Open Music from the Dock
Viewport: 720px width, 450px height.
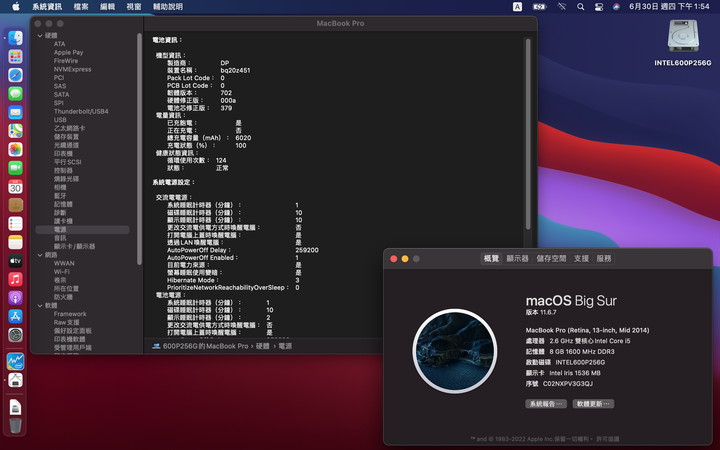[15, 279]
